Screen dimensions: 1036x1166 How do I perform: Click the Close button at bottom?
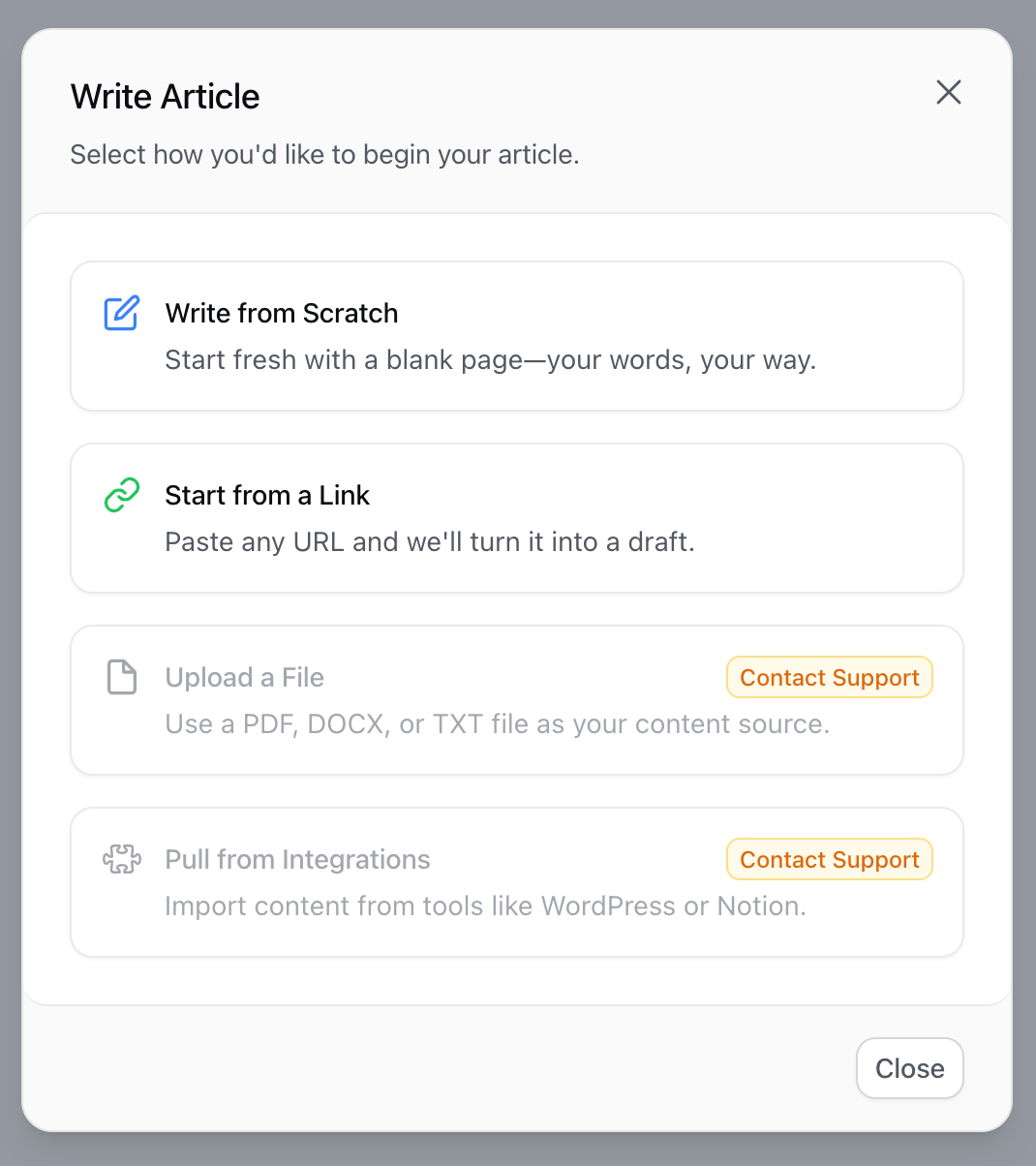910,1068
